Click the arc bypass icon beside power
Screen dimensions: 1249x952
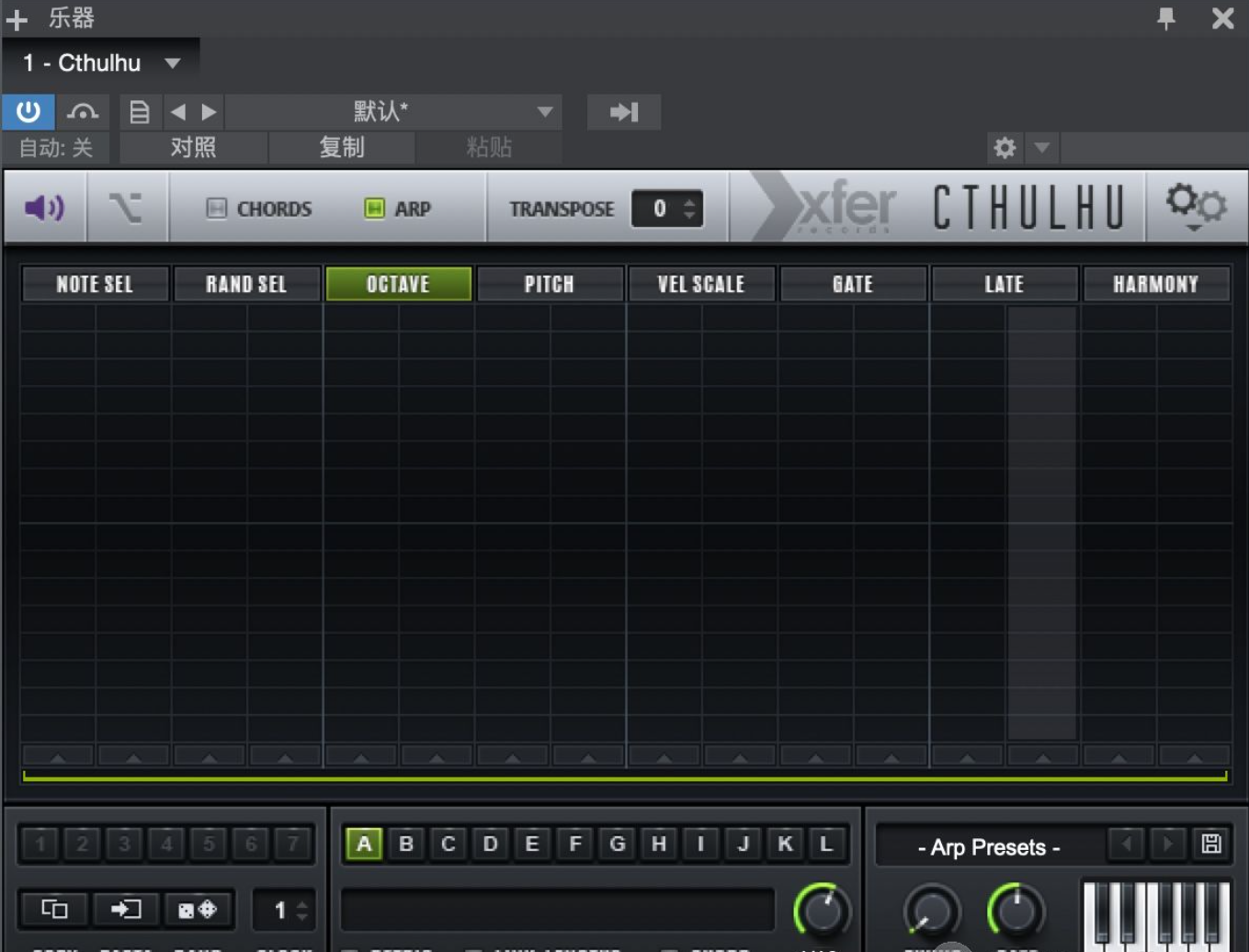83,112
